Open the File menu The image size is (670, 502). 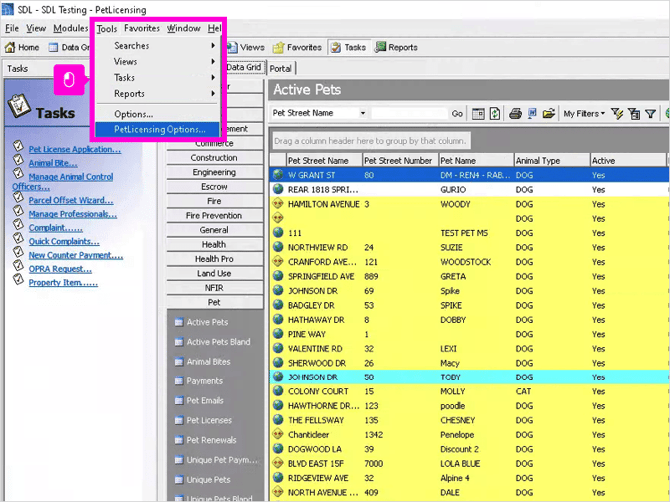tap(12, 28)
